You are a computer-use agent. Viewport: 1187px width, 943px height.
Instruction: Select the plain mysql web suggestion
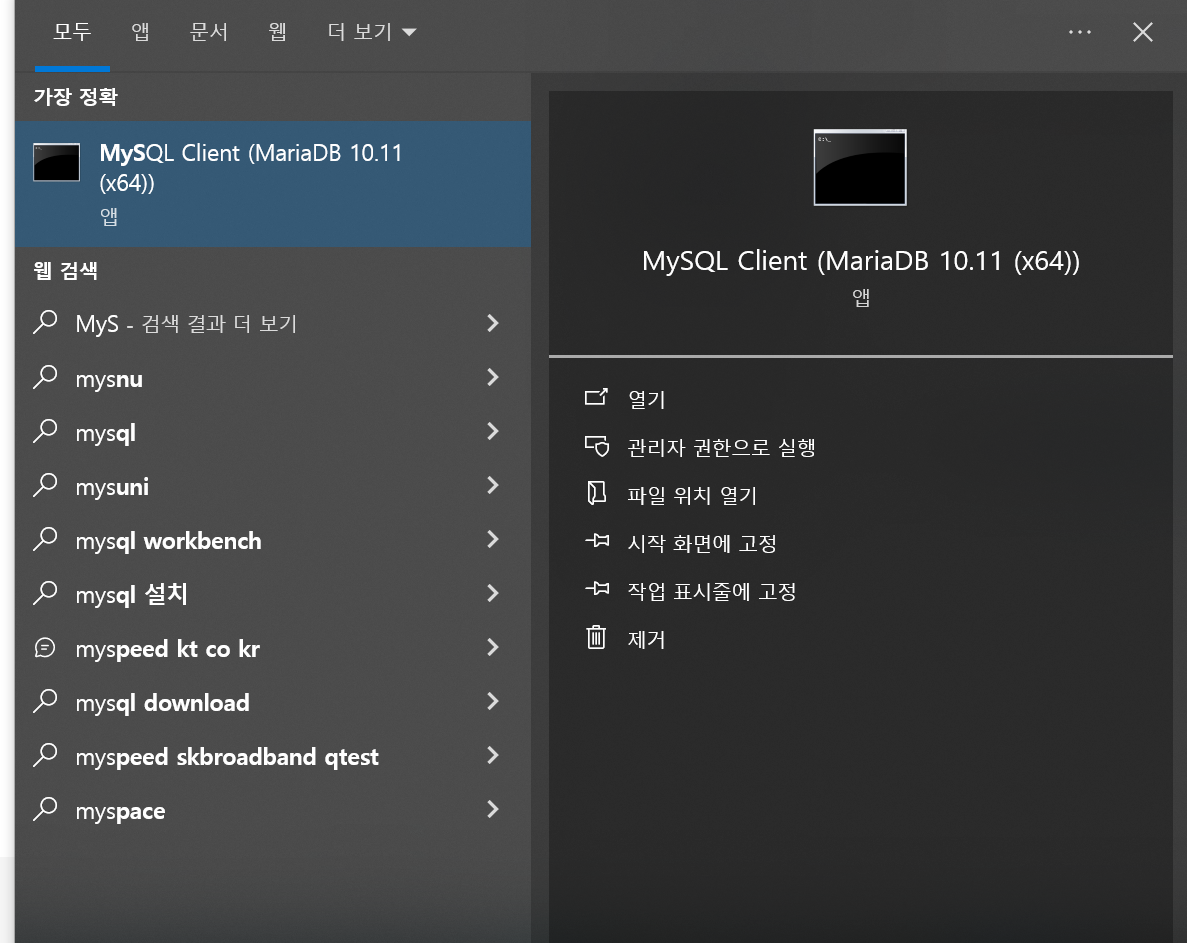273,432
